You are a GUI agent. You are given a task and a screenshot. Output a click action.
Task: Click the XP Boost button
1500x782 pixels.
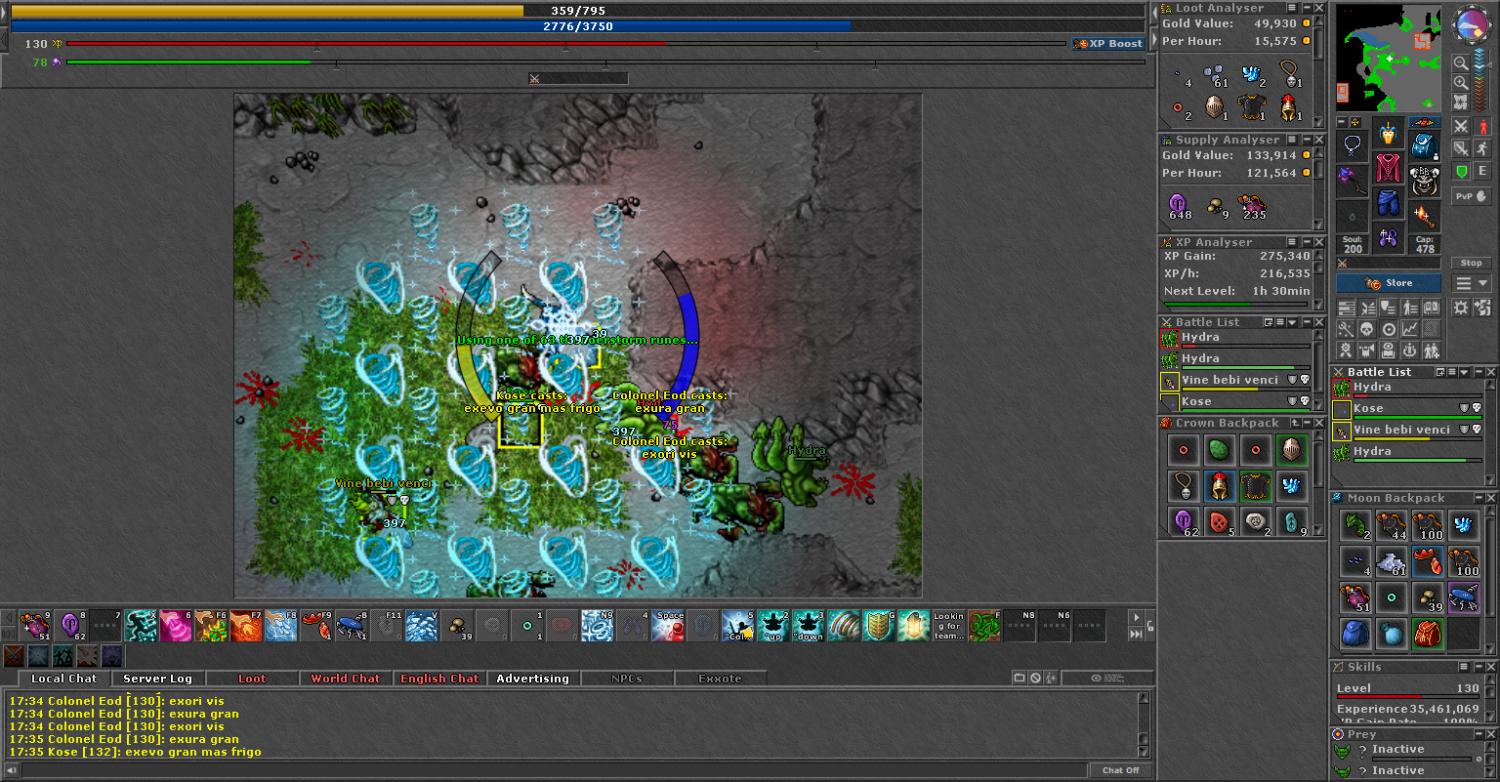click(1108, 44)
